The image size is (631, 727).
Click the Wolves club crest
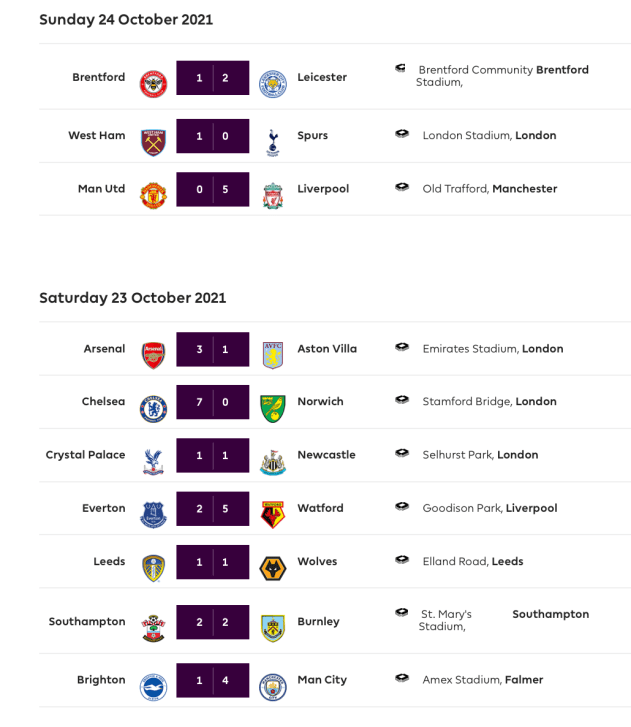coord(273,568)
